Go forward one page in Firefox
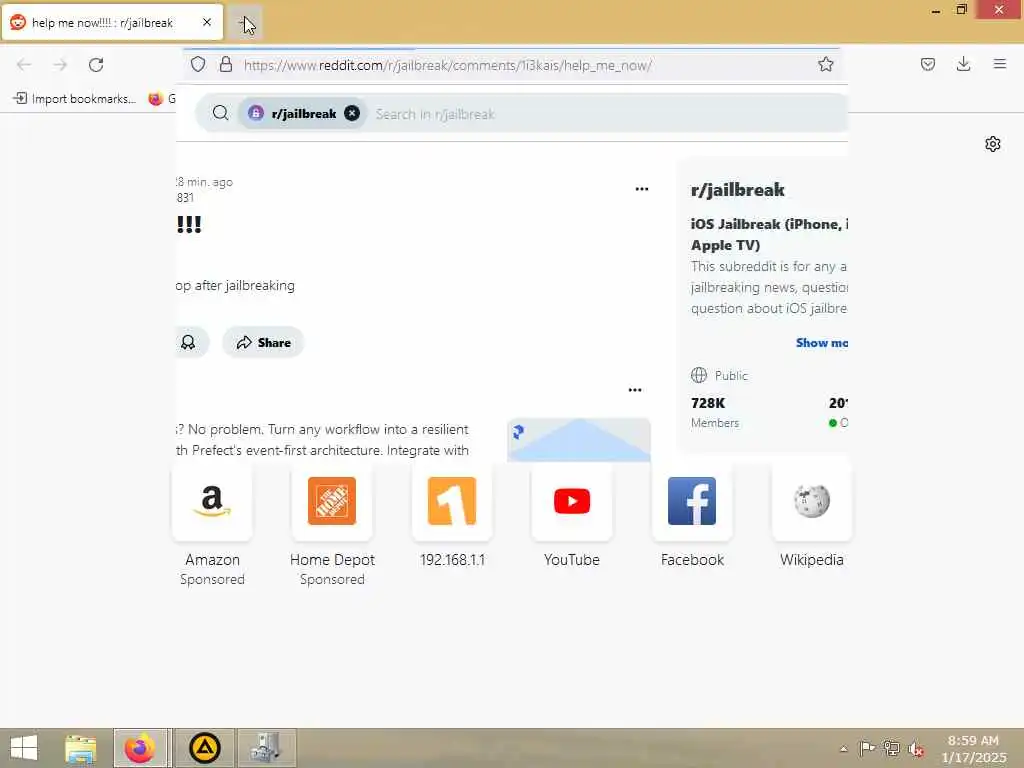The width and height of the screenshot is (1024, 768). (x=60, y=65)
